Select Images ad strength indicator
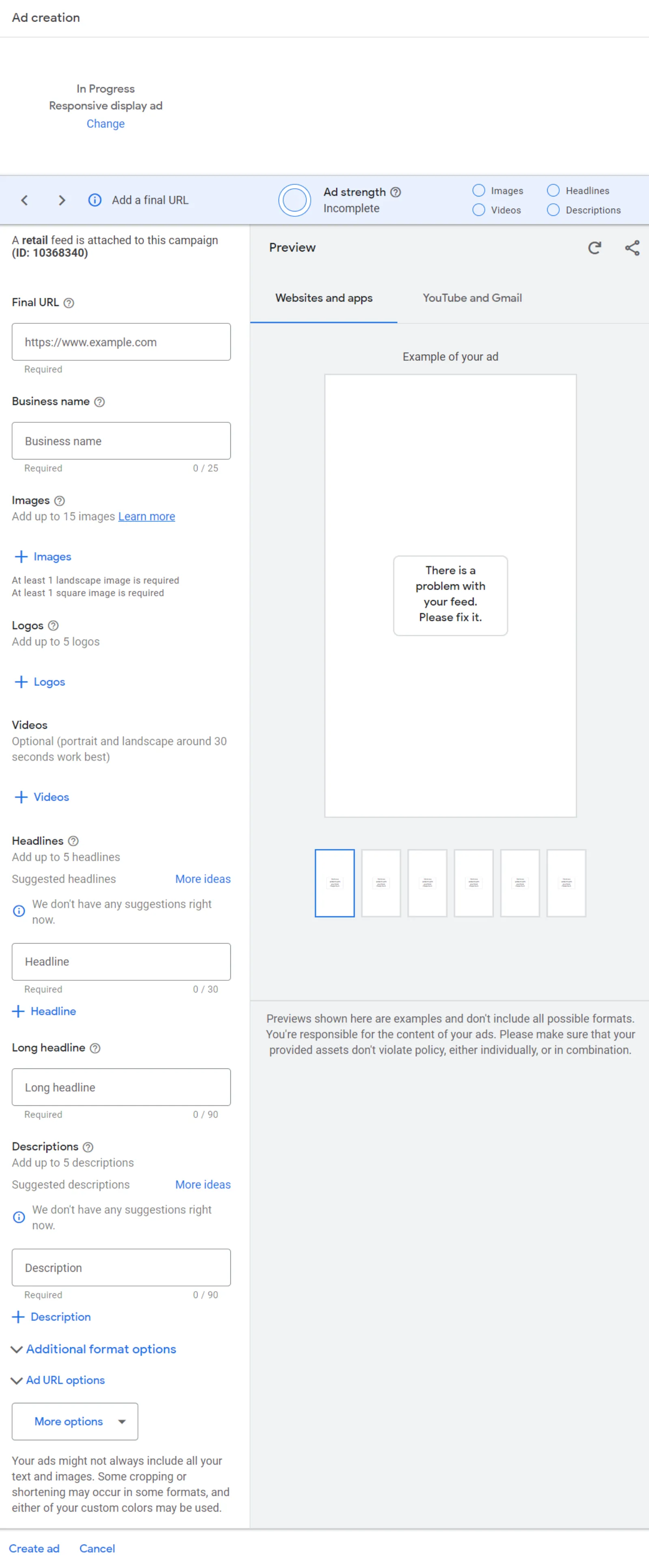The width and height of the screenshot is (649, 1568). coord(479,191)
